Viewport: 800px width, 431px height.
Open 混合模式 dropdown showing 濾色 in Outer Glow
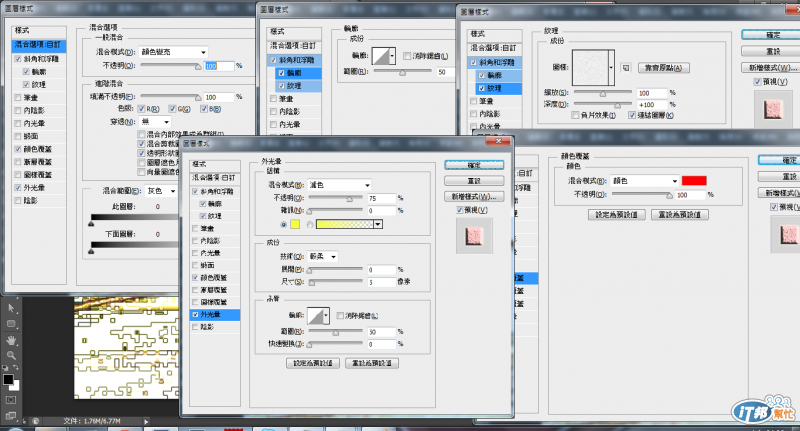339,185
